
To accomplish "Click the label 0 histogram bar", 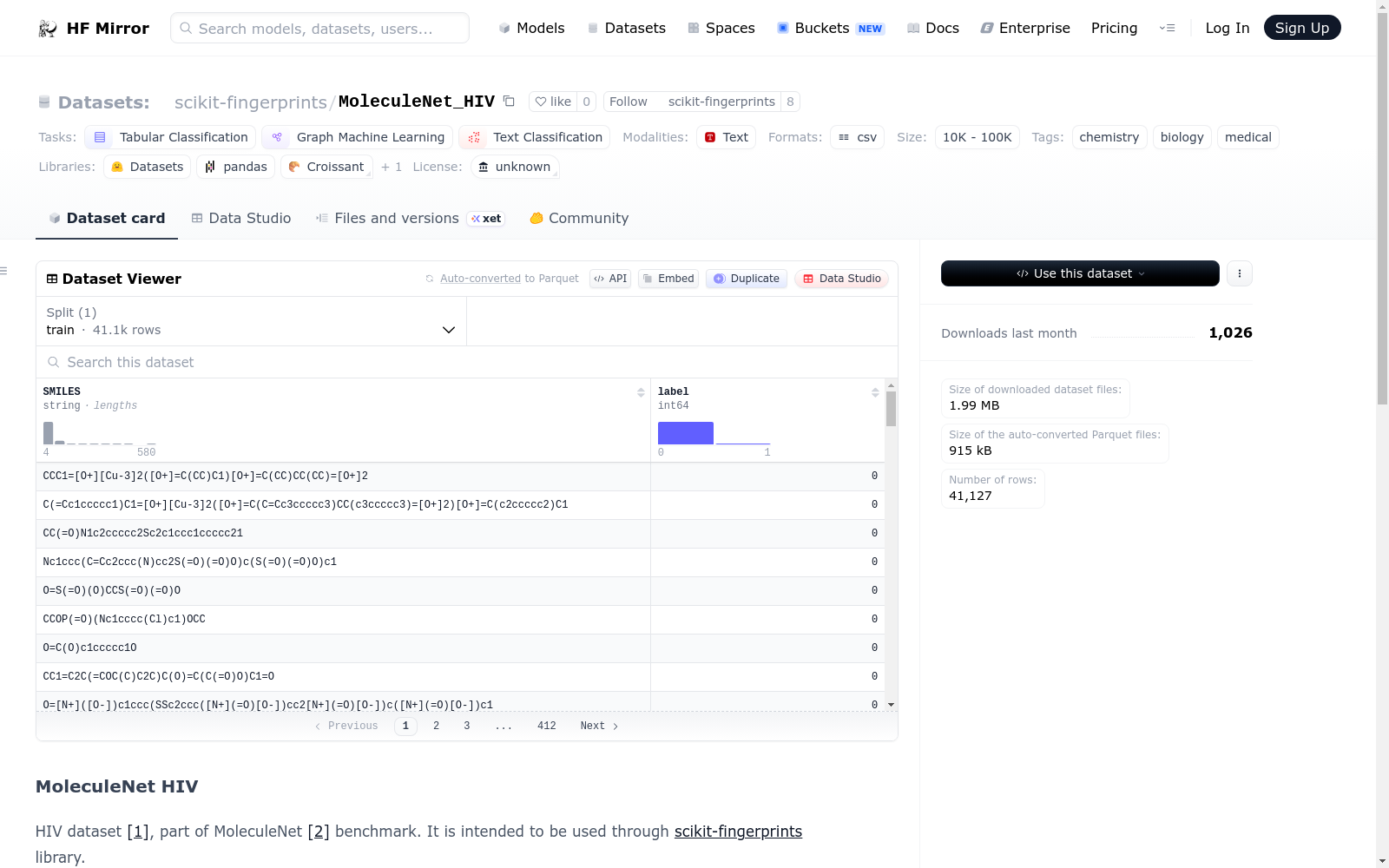I will pyautogui.click(x=686, y=433).
